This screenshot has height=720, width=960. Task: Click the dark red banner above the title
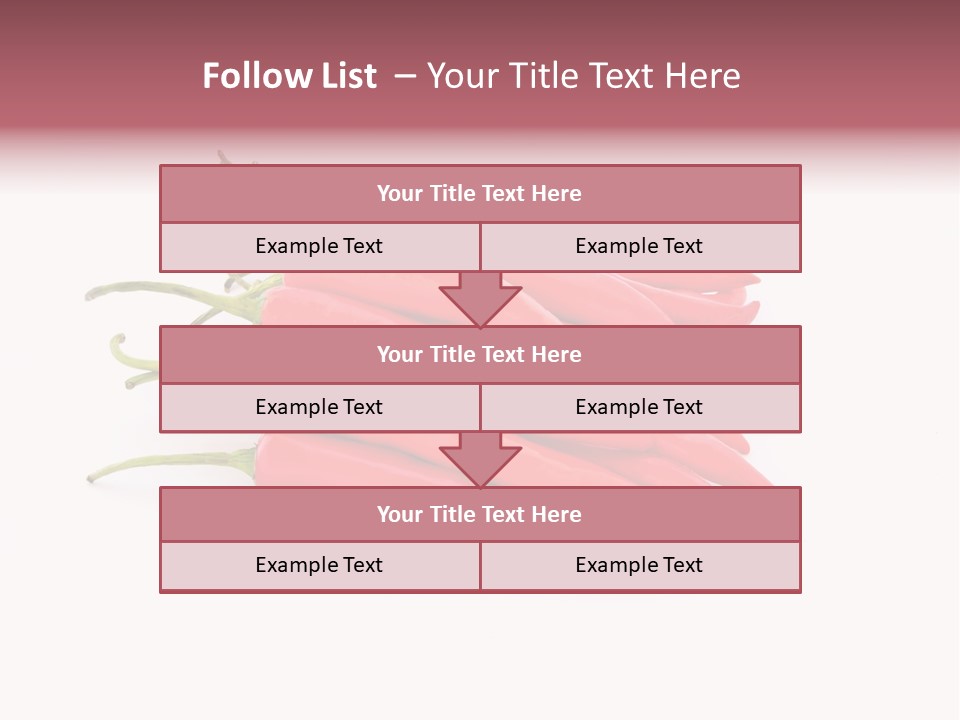tap(480, 22)
